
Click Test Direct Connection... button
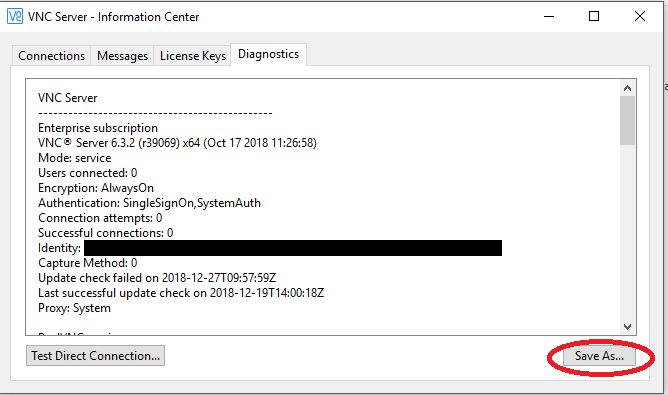tap(95, 356)
